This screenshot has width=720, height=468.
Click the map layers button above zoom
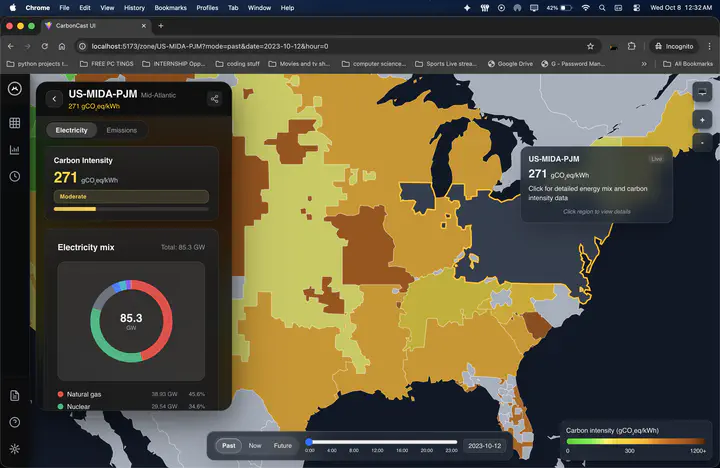[702, 92]
